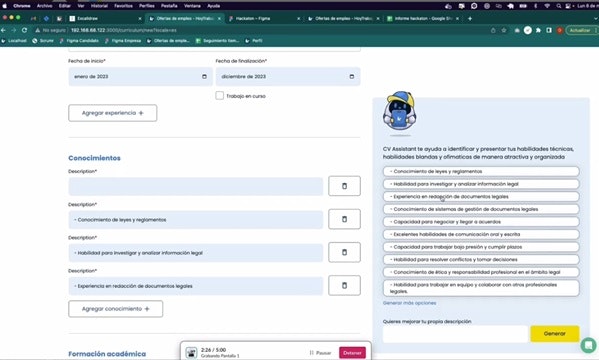599x360 pixels.
Task: Open the Archivo menu
Action: (x=44, y=6)
